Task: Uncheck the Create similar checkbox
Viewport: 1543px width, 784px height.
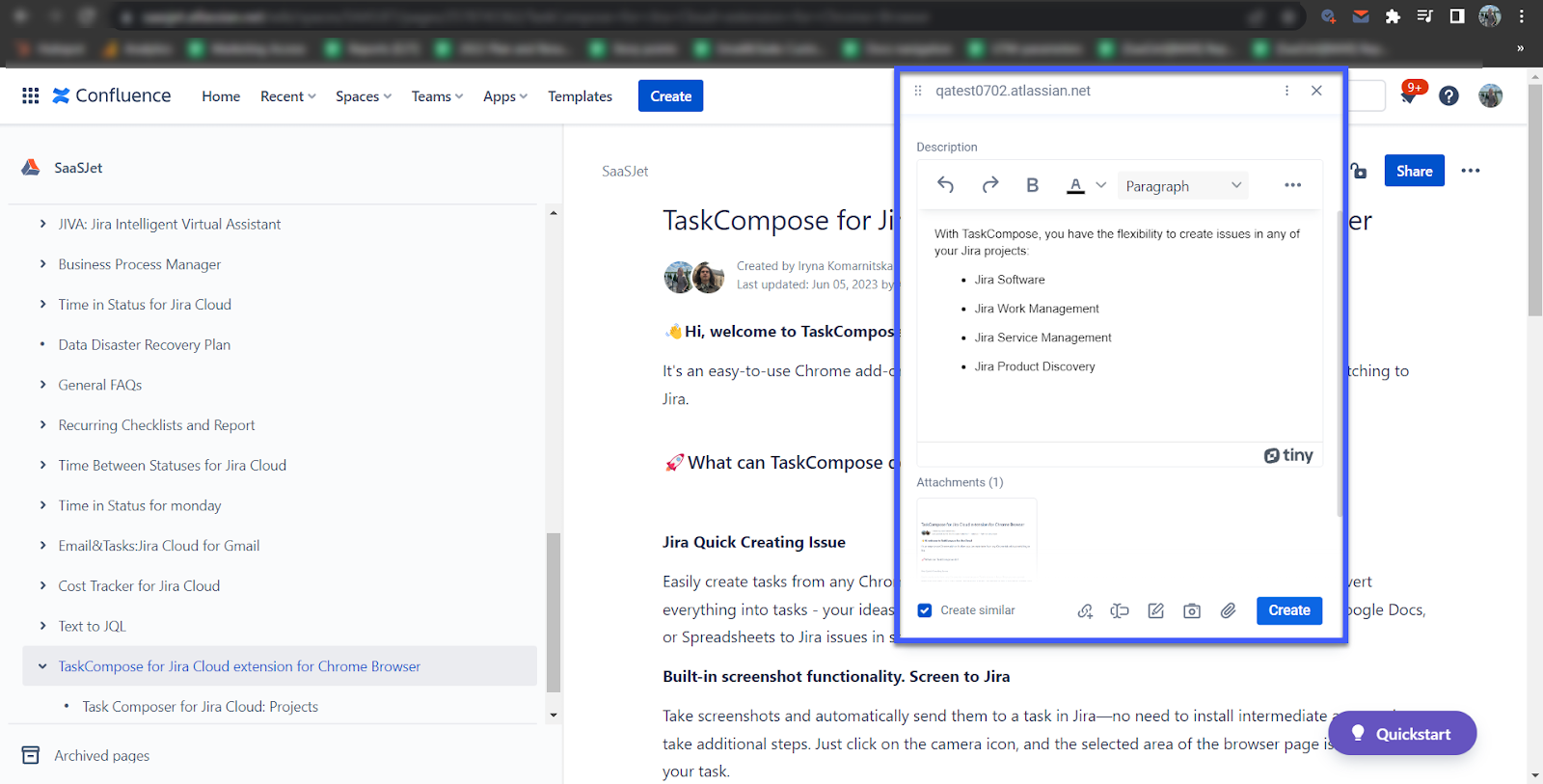Action: tap(925, 610)
